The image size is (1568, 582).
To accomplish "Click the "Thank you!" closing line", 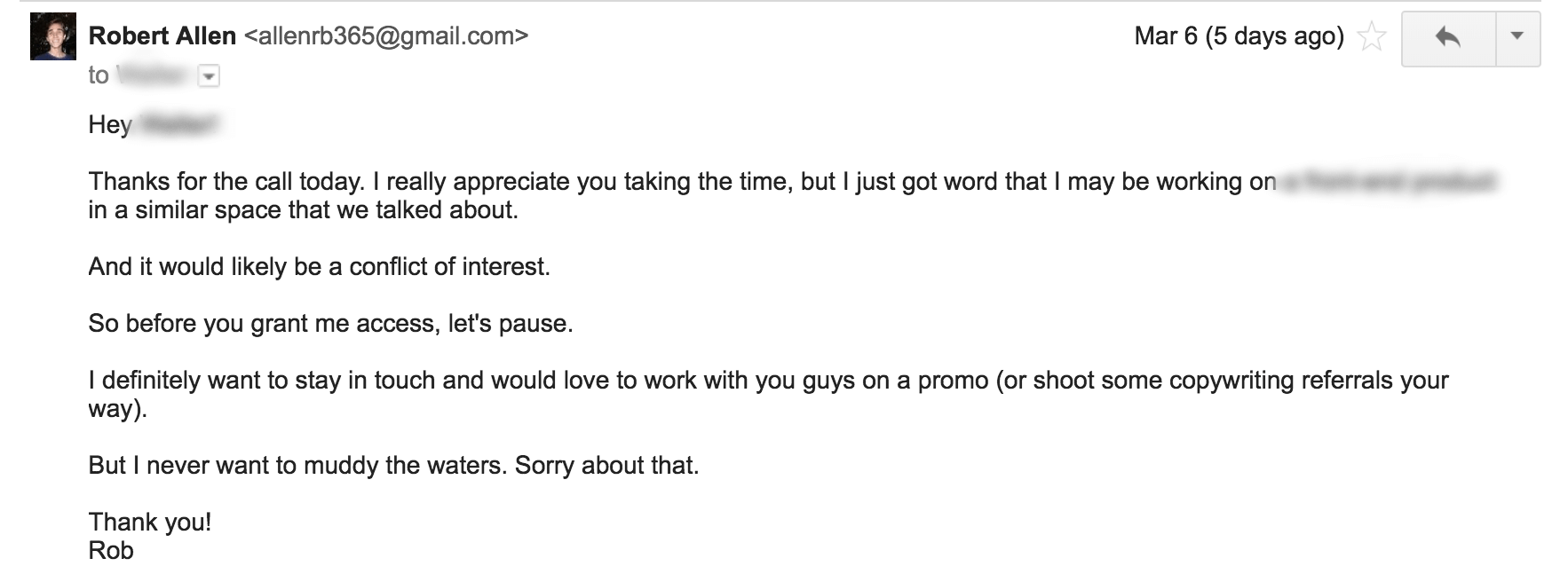I will [150, 523].
